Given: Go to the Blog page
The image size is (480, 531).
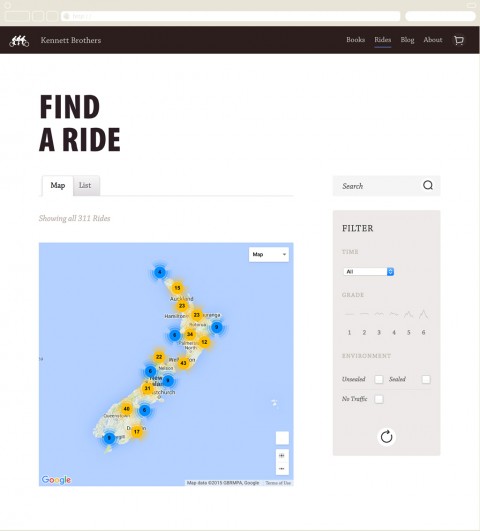Looking at the screenshot, I should click(407, 40).
